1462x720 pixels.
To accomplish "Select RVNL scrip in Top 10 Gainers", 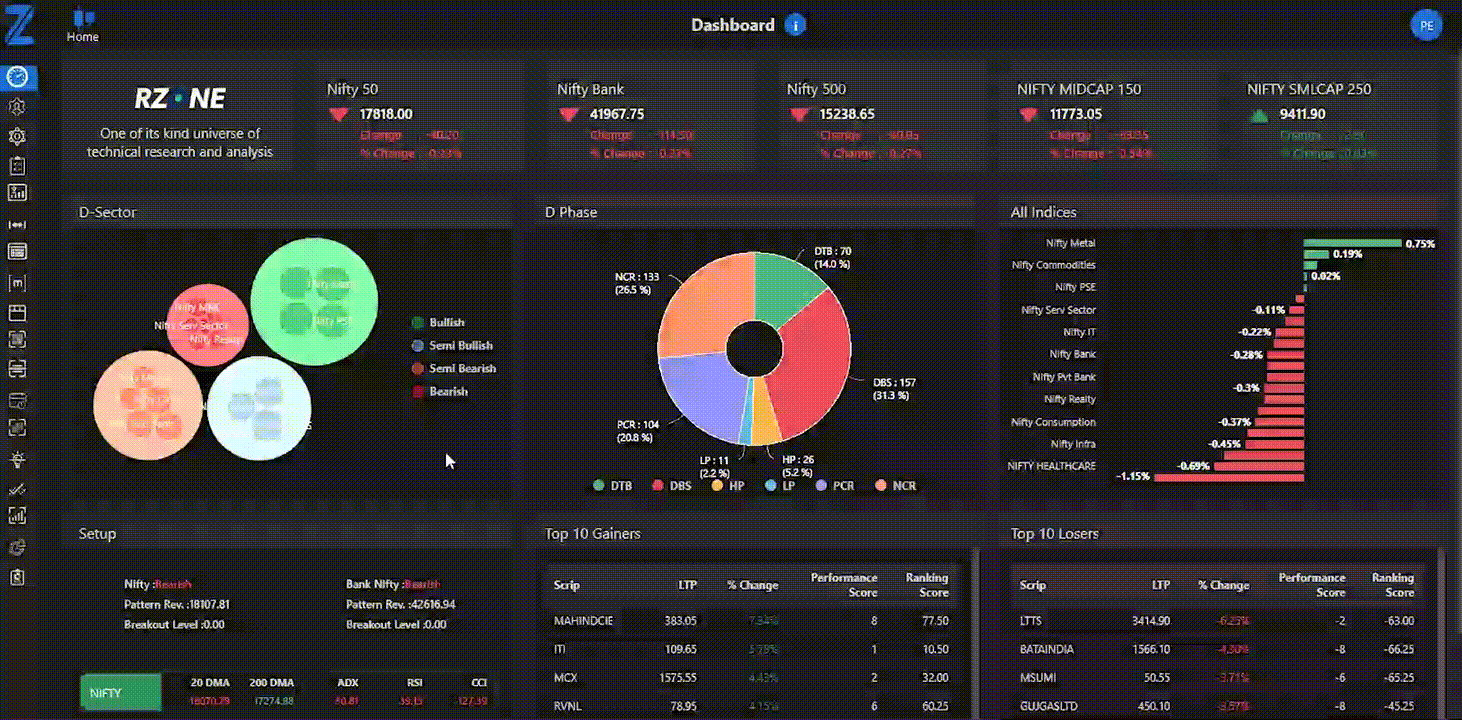I will [x=567, y=706].
